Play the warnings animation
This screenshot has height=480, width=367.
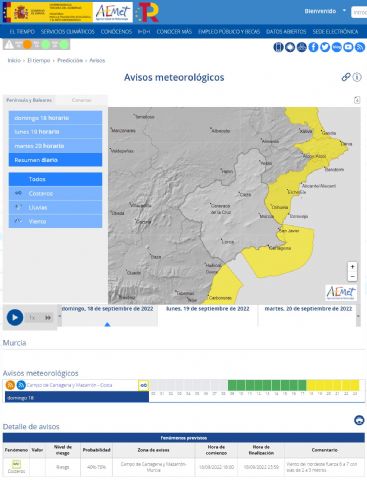point(15,317)
